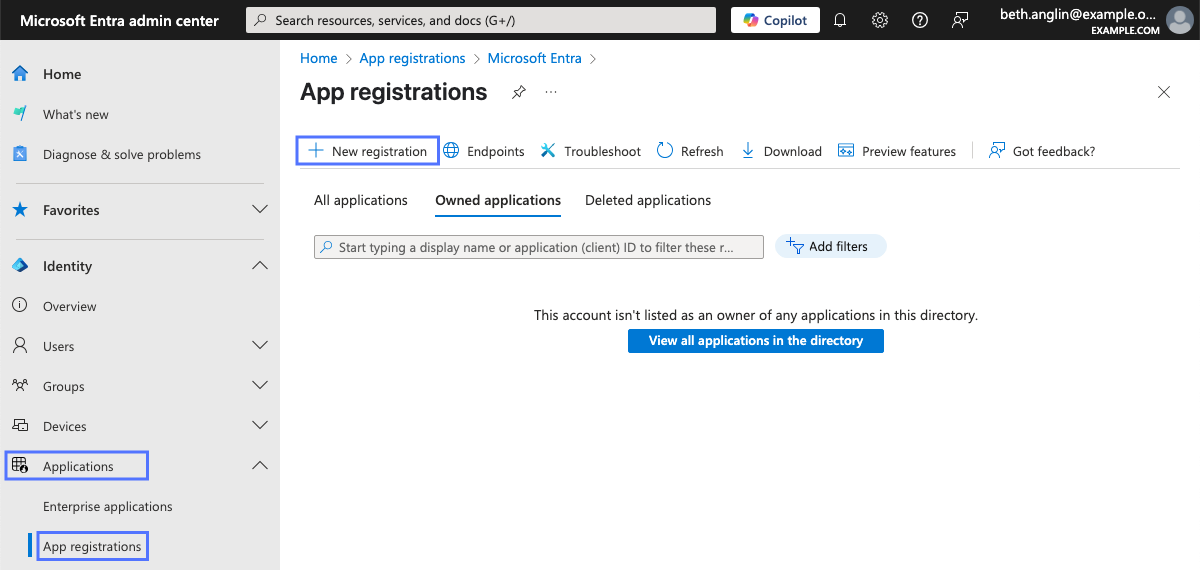This screenshot has width=1200, height=570.
Task: Switch to the Owned applications tab
Action: pyautogui.click(x=498, y=200)
